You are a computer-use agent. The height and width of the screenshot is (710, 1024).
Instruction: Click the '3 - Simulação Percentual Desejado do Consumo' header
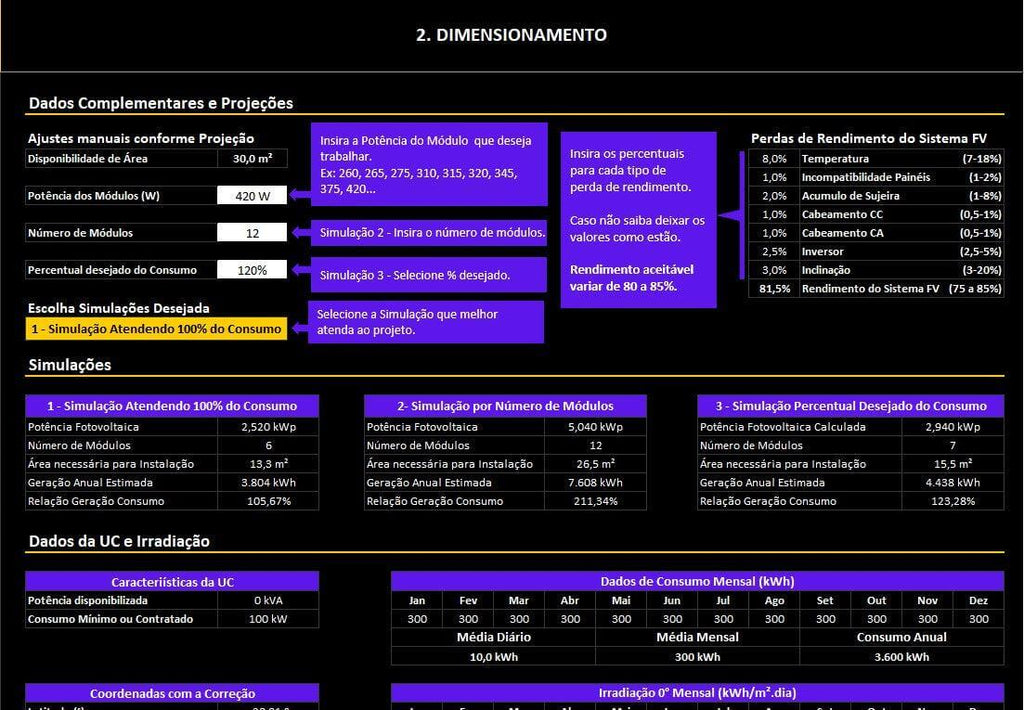click(x=850, y=406)
